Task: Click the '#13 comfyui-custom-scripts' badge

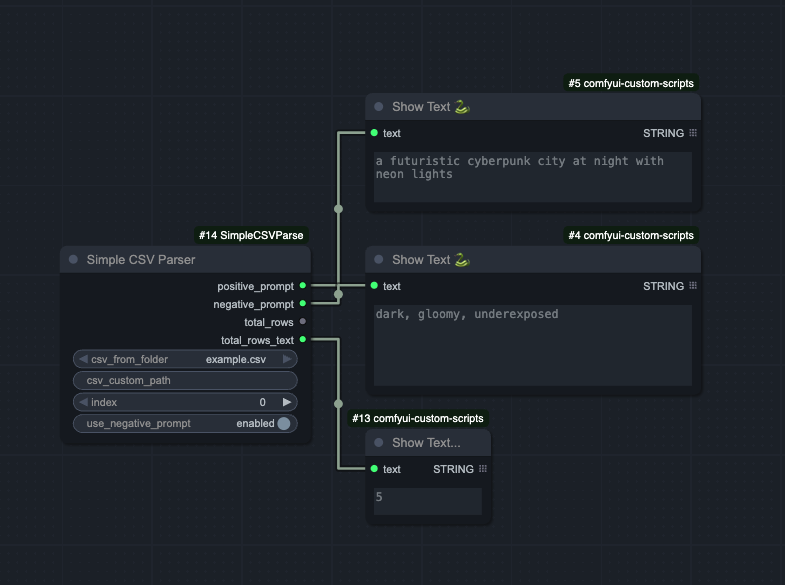Action: point(418,418)
